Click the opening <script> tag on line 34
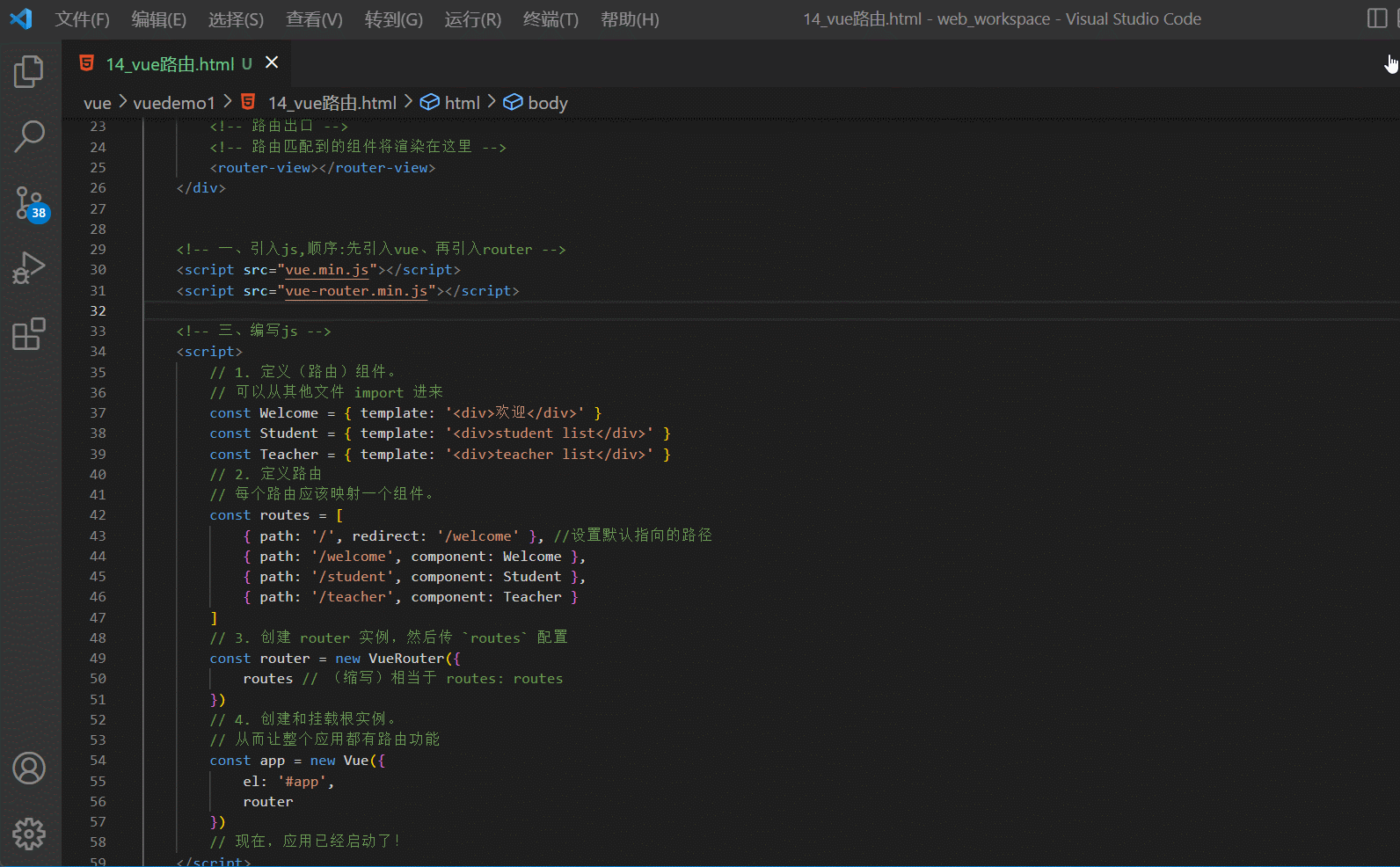This screenshot has height=867, width=1400. [x=209, y=352]
